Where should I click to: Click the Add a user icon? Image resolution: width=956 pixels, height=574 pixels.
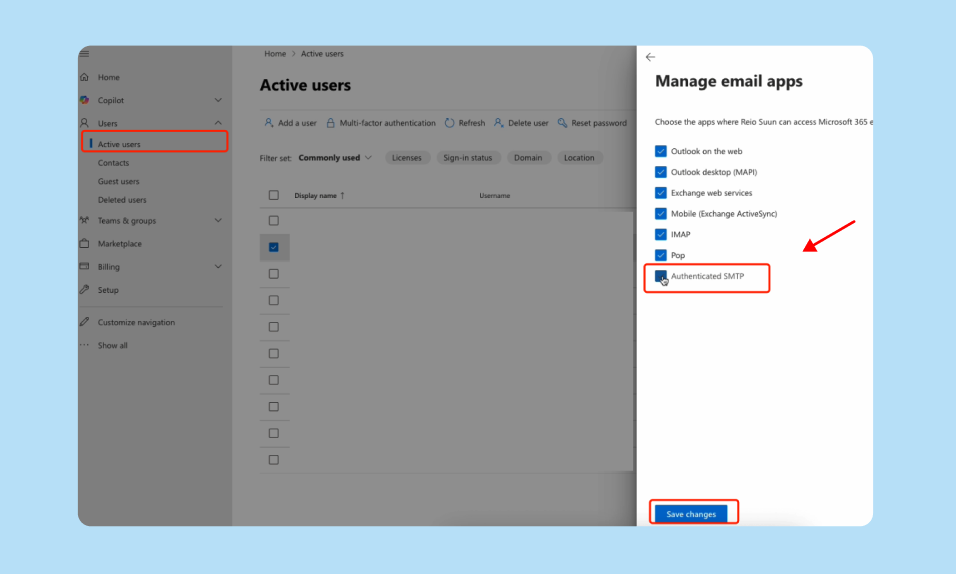[x=269, y=123]
